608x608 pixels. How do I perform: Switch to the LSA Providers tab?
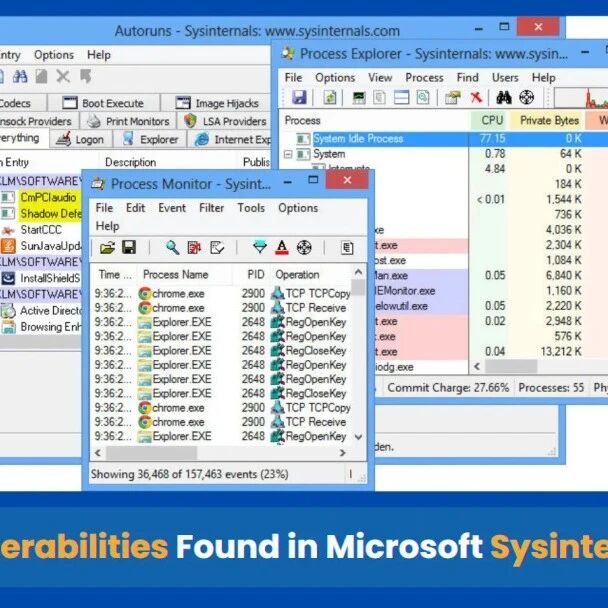pyautogui.click(x=225, y=121)
